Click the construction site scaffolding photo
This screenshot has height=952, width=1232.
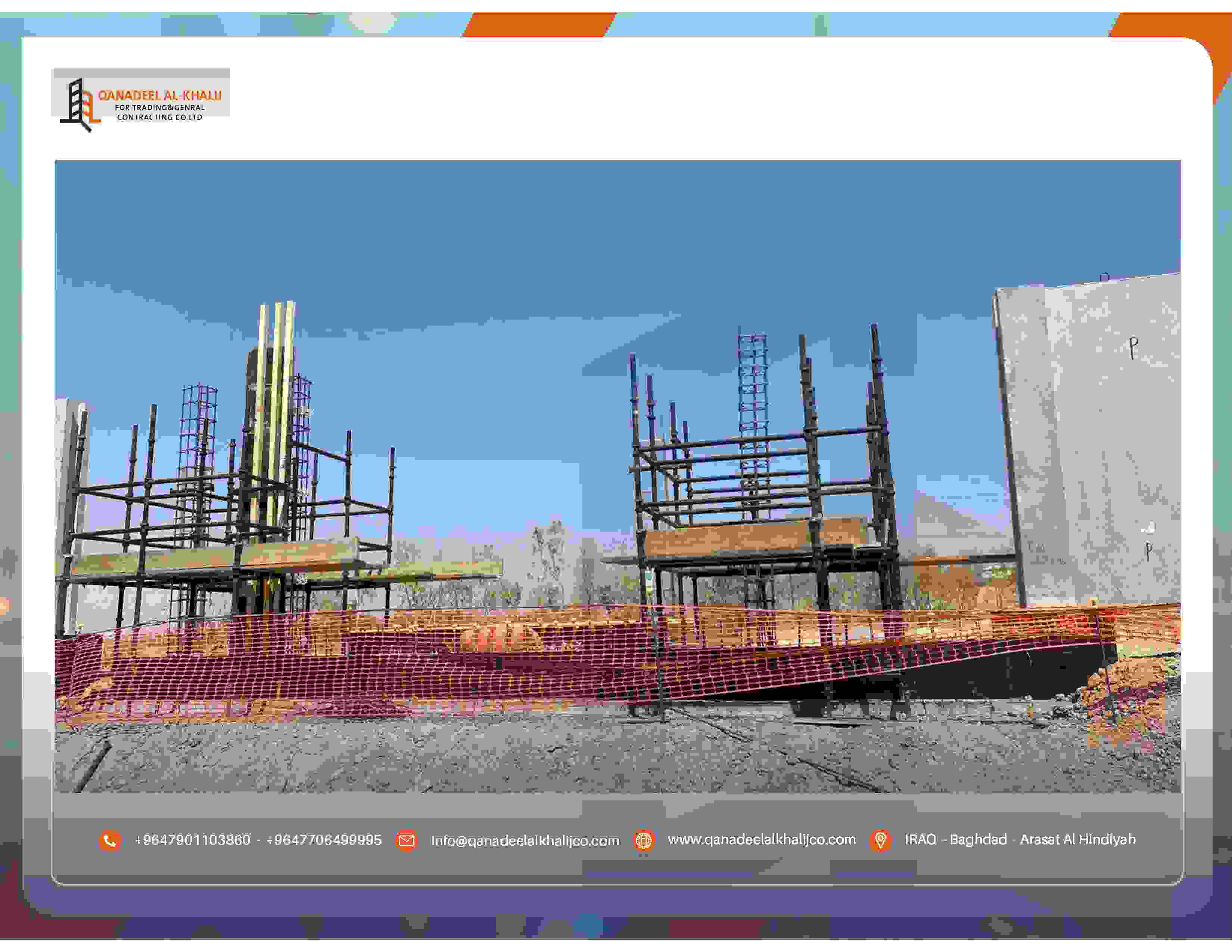click(x=618, y=477)
